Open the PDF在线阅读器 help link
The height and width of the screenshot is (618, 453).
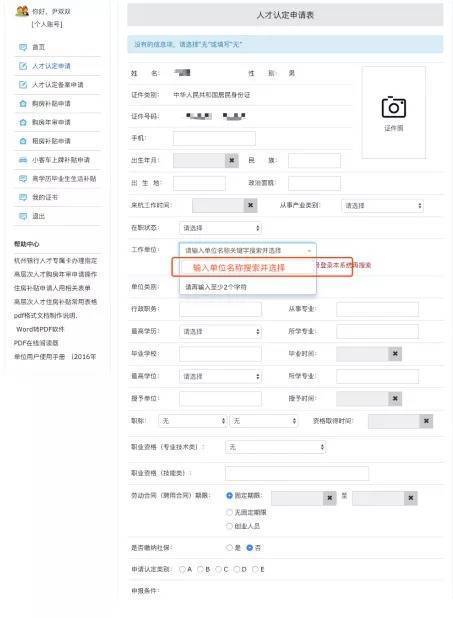click(36, 343)
